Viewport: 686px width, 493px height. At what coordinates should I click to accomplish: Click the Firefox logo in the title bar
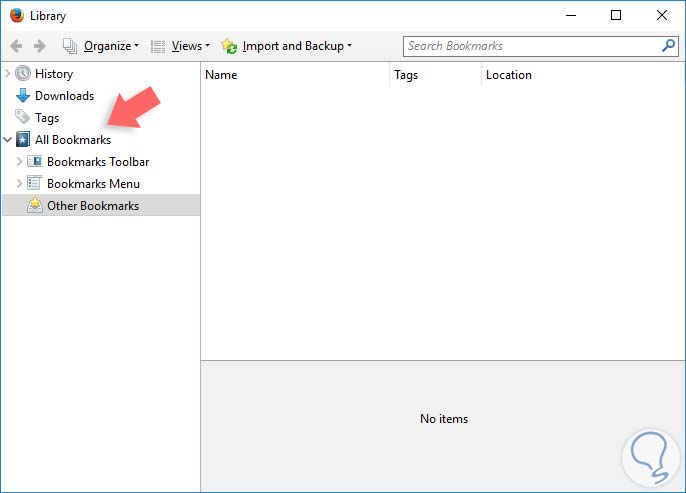tap(17, 15)
